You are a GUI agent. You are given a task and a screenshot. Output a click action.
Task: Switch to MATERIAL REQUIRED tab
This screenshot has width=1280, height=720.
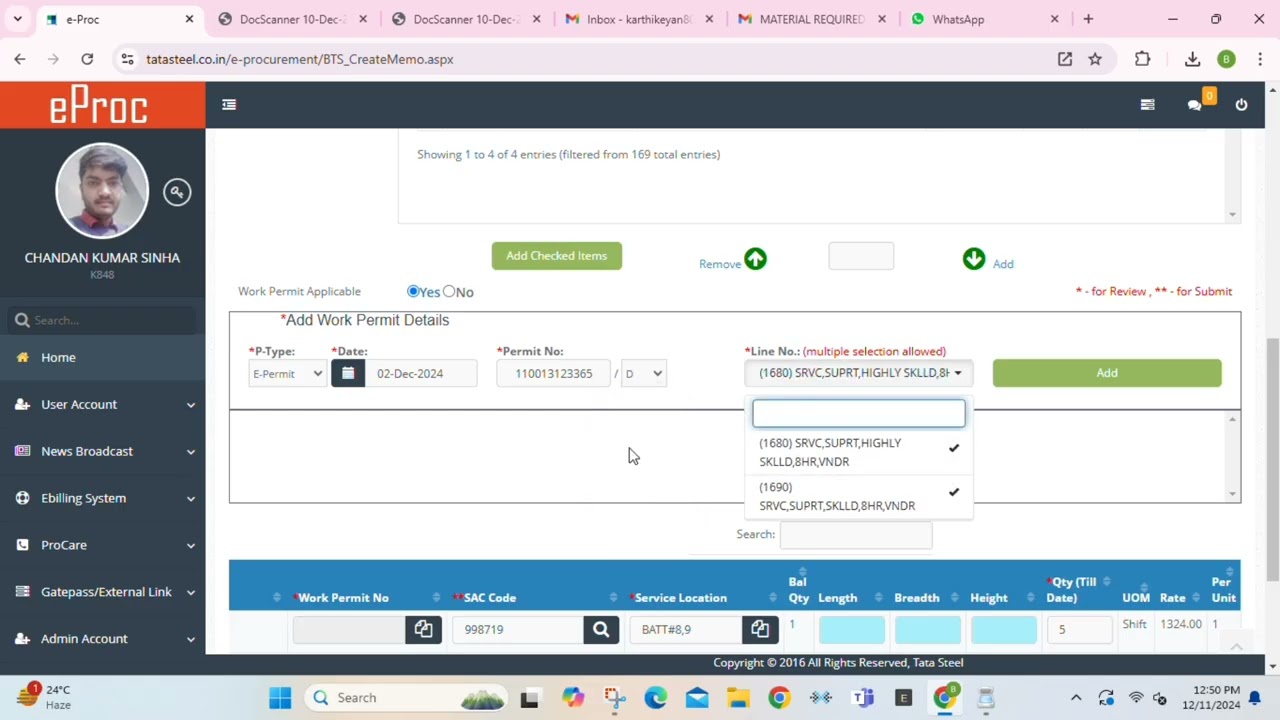(x=811, y=19)
